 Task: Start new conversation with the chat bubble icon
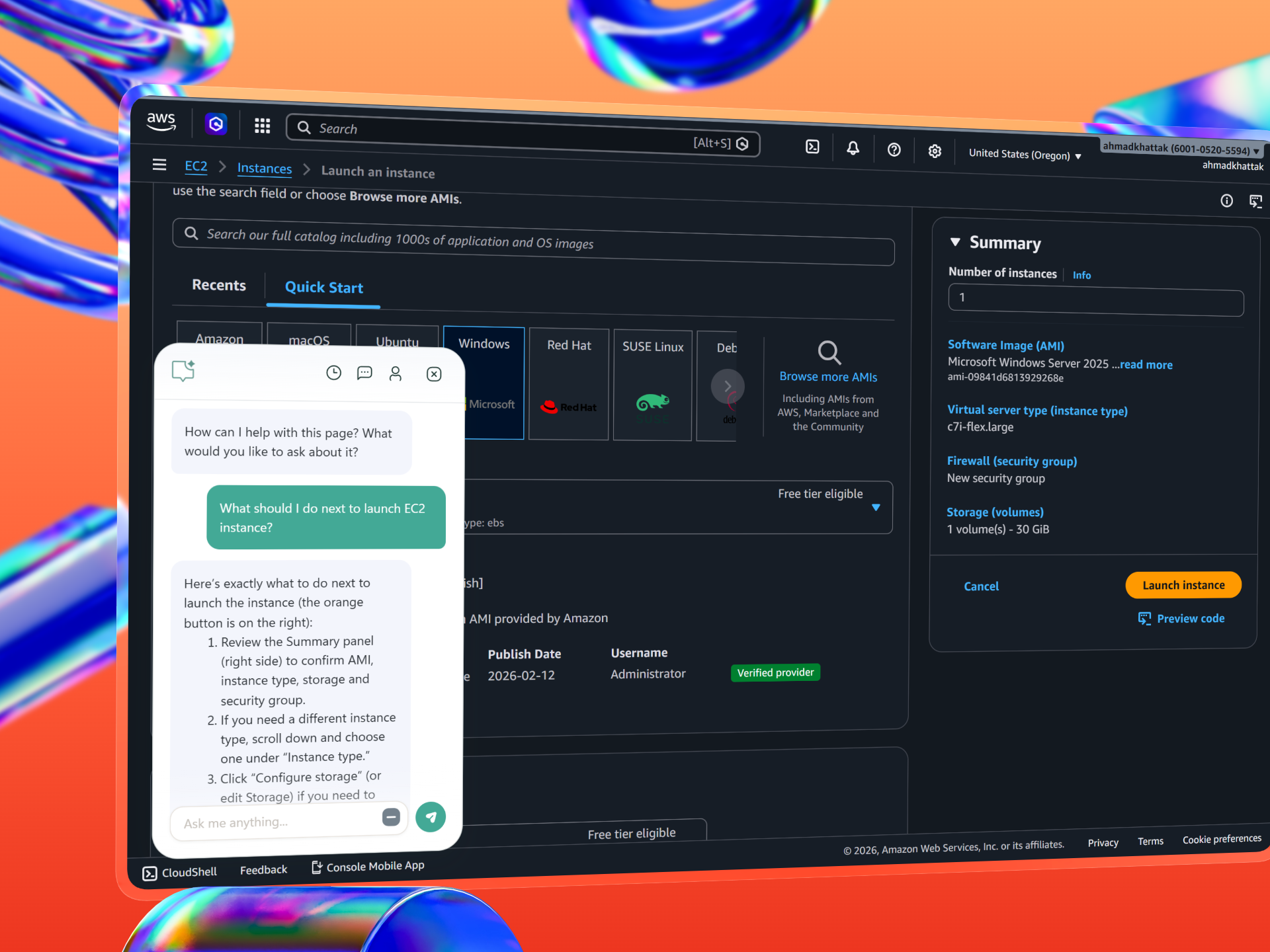[x=364, y=373]
